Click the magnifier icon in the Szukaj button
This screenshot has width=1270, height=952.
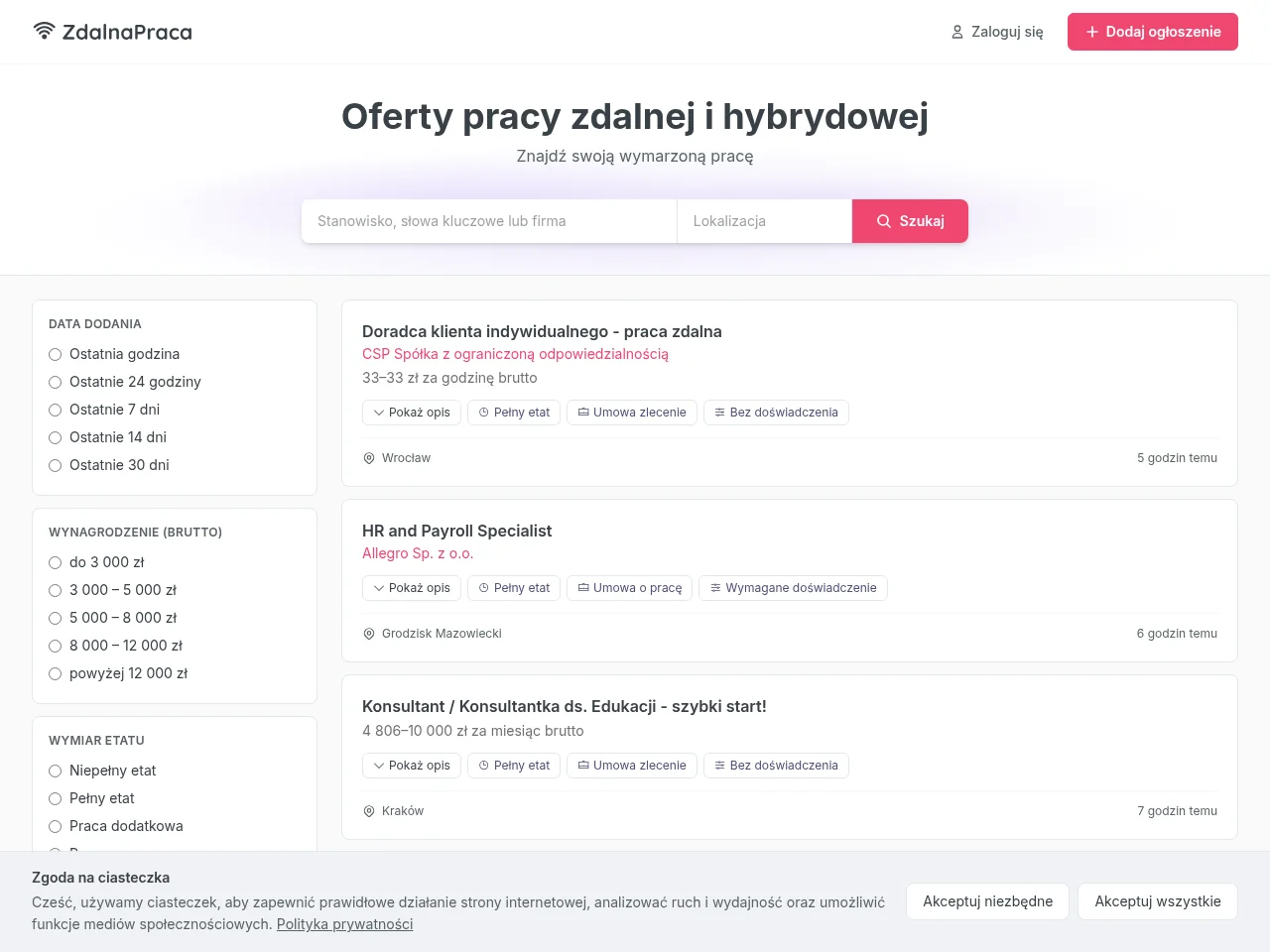coord(884,221)
